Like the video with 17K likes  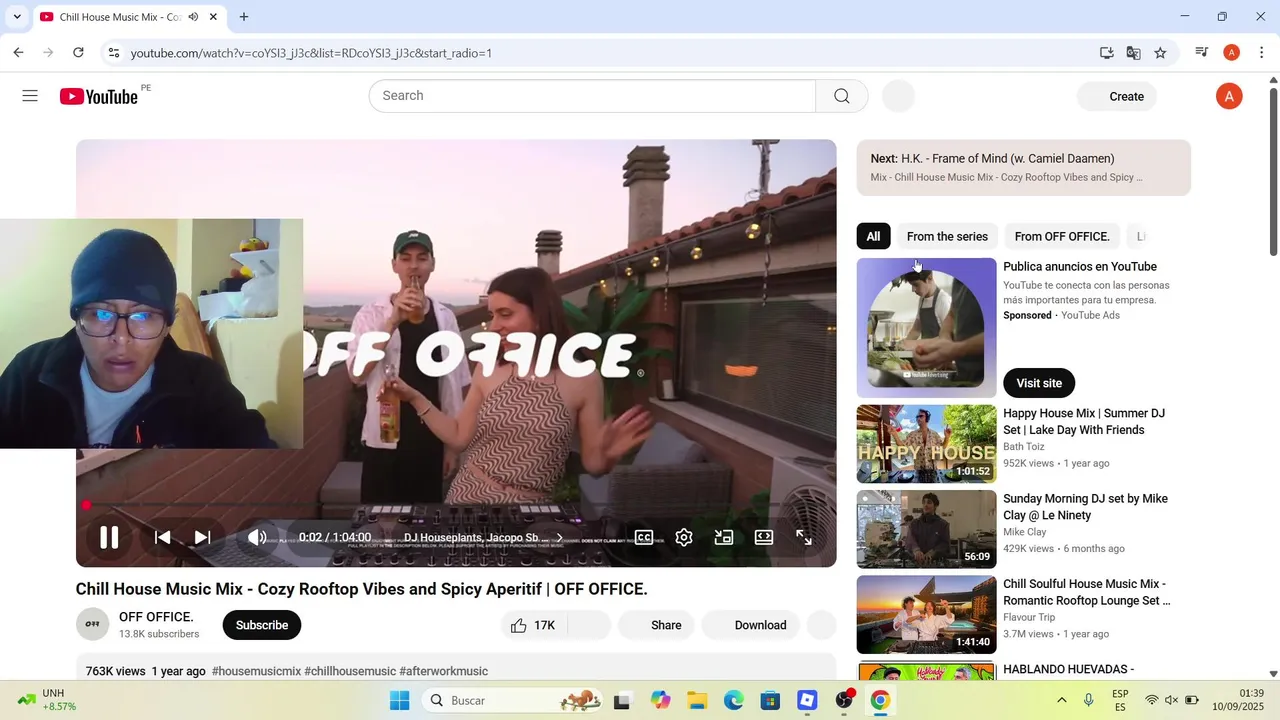[533, 625]
